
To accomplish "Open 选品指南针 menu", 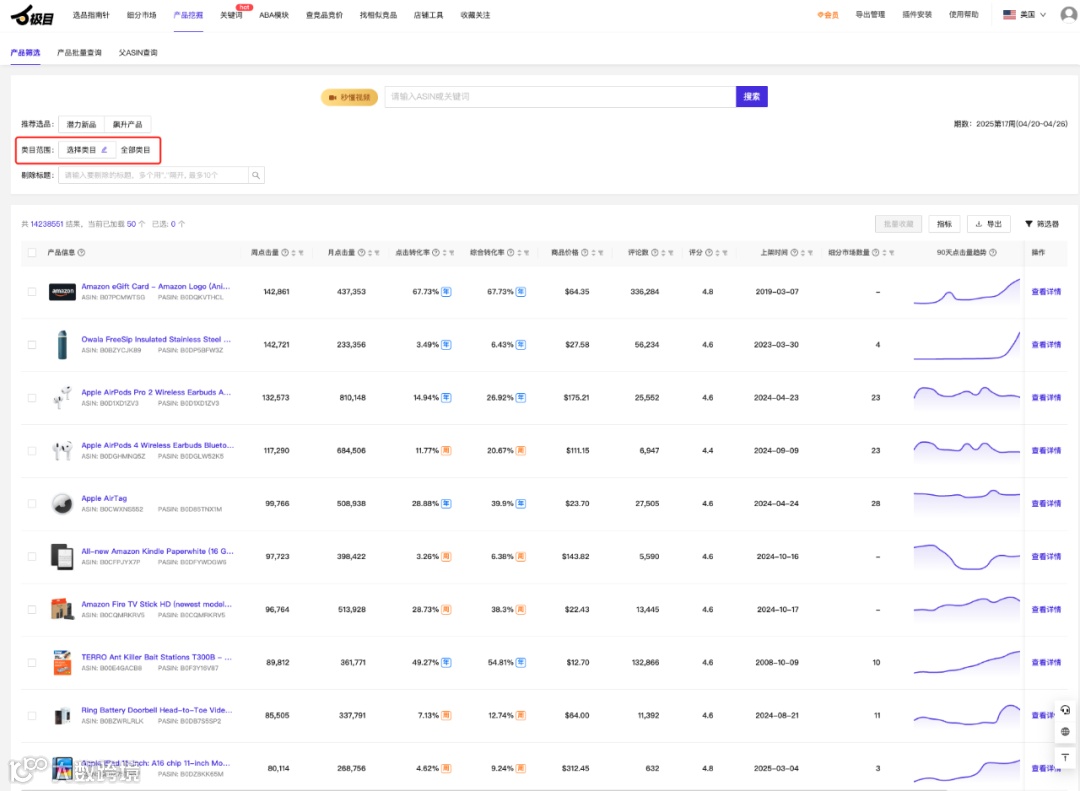I will [x=91, y=15].
